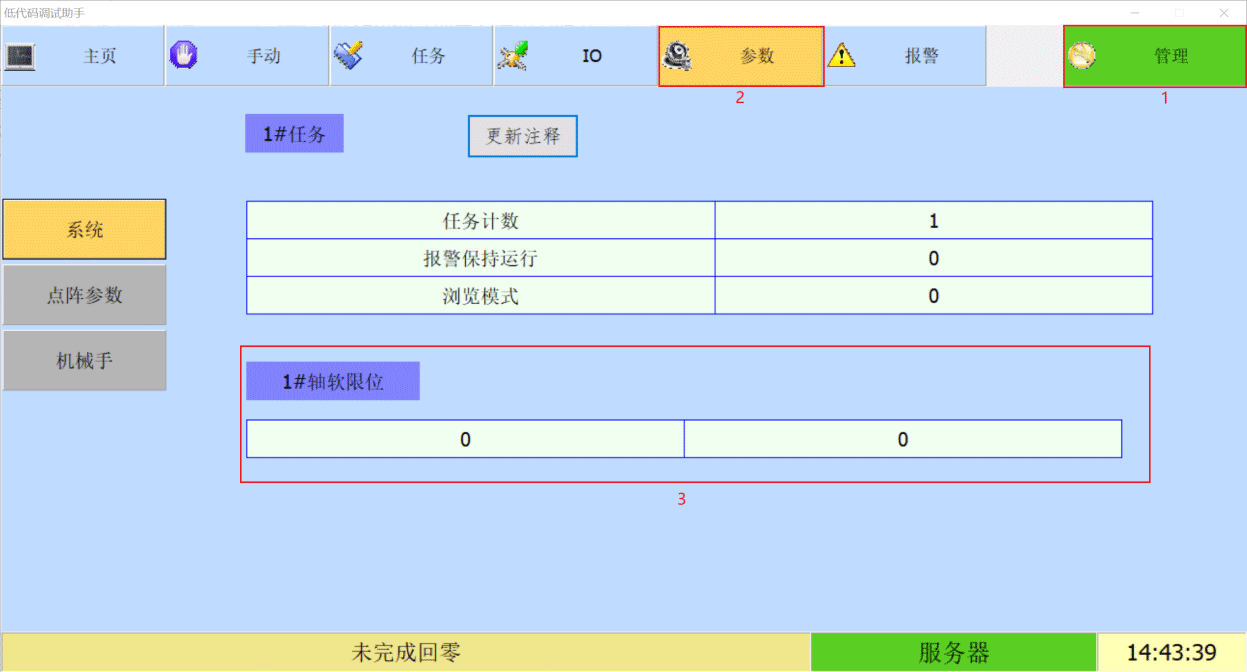Click the 任务计数 value cell
This screenshot has width=1247, height=672.
point(933,221)
